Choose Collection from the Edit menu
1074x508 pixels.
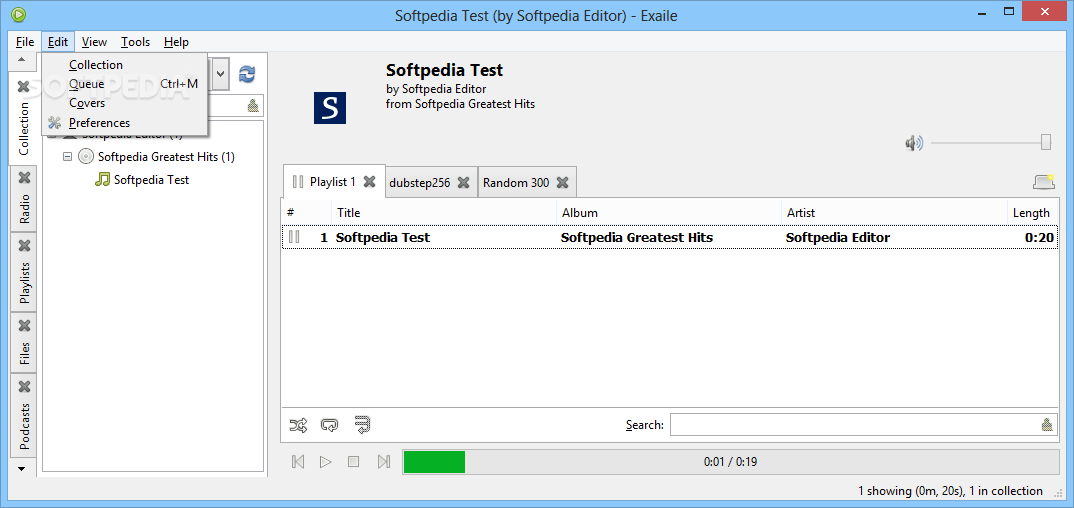click(125, 65)
